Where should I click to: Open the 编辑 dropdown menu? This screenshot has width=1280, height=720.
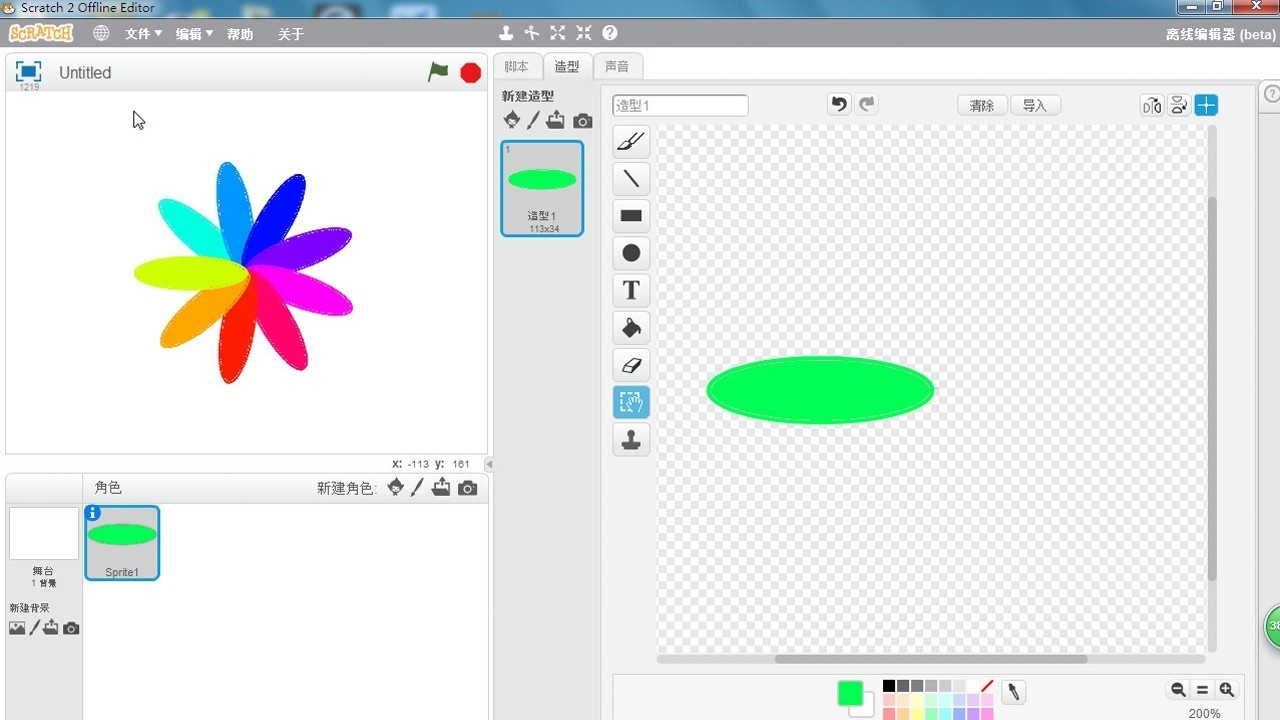[x=194, y=34]
